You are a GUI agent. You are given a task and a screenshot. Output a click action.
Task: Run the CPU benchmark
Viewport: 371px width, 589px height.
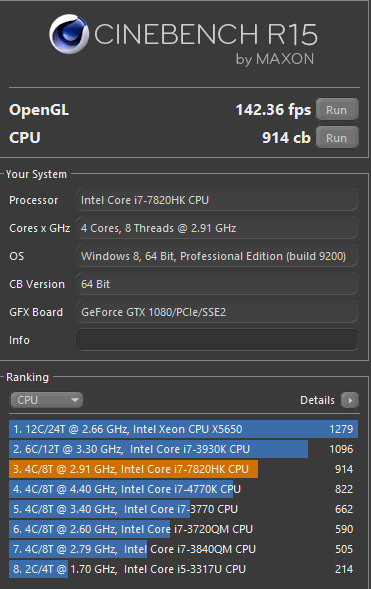pos(337,137)
